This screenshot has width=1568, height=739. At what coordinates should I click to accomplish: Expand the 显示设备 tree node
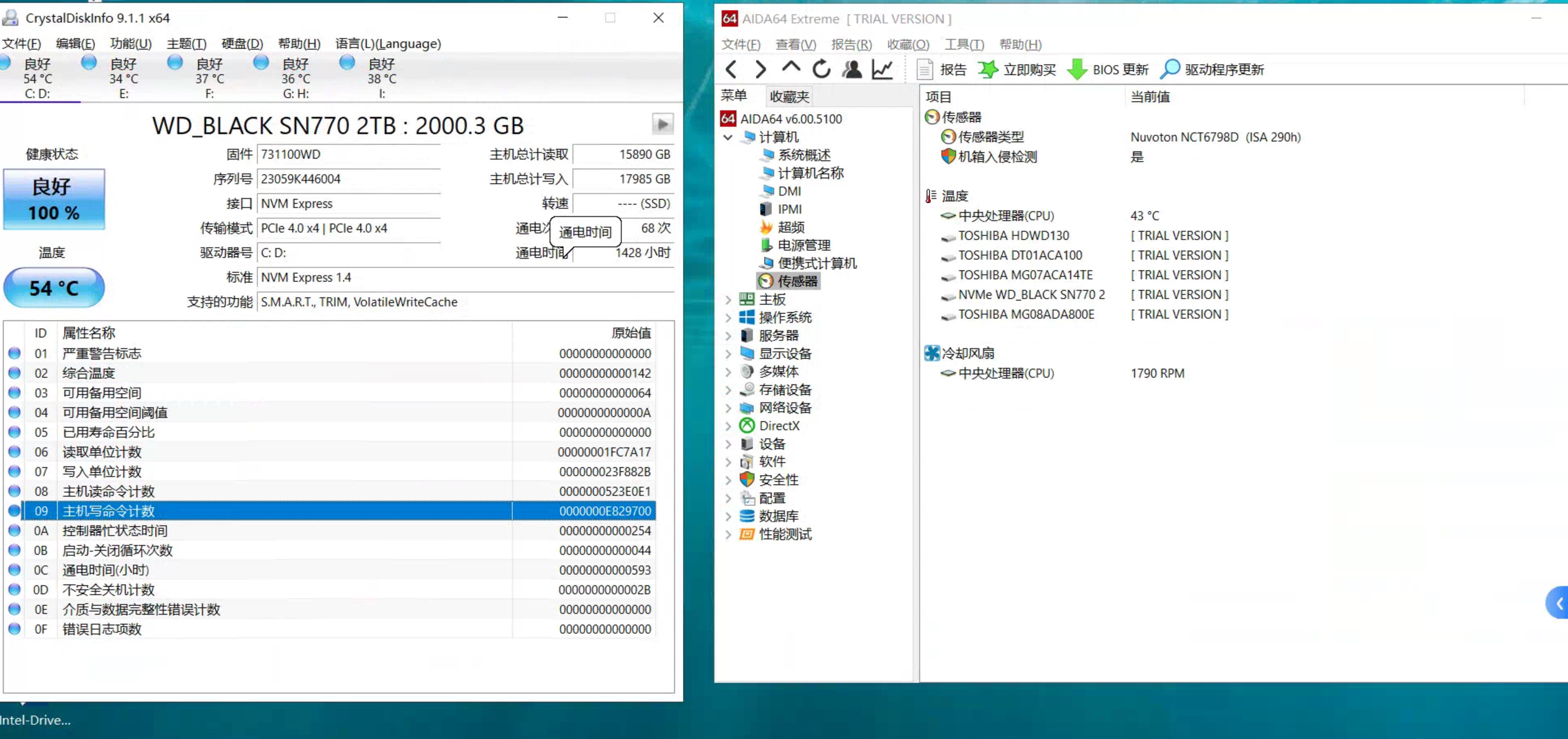[728, 354]
